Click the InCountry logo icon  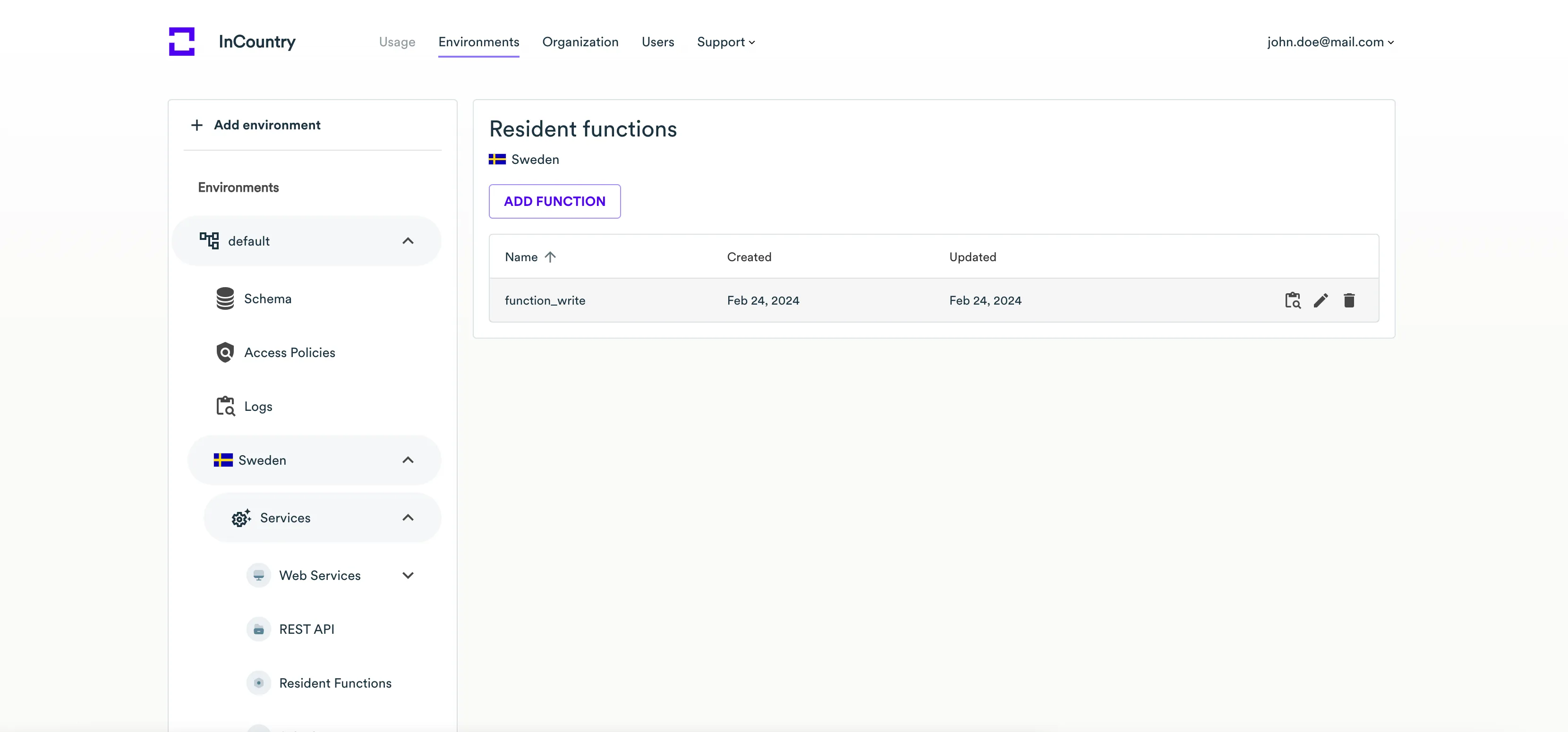(181, 42)
